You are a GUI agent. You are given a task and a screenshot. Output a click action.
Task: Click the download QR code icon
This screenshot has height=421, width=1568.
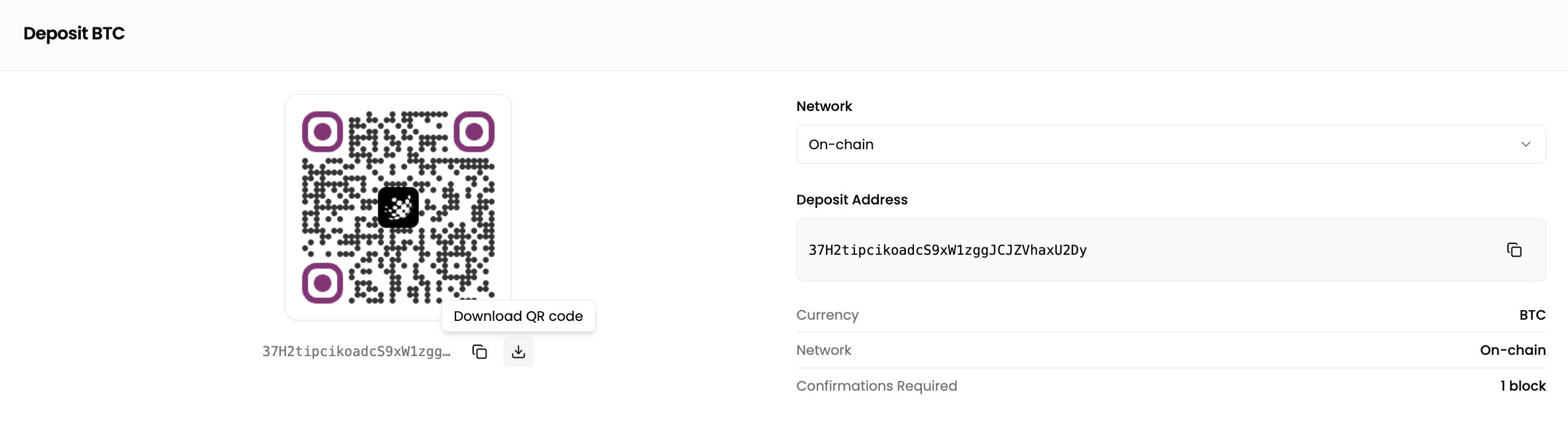click(x=519, y=352)
